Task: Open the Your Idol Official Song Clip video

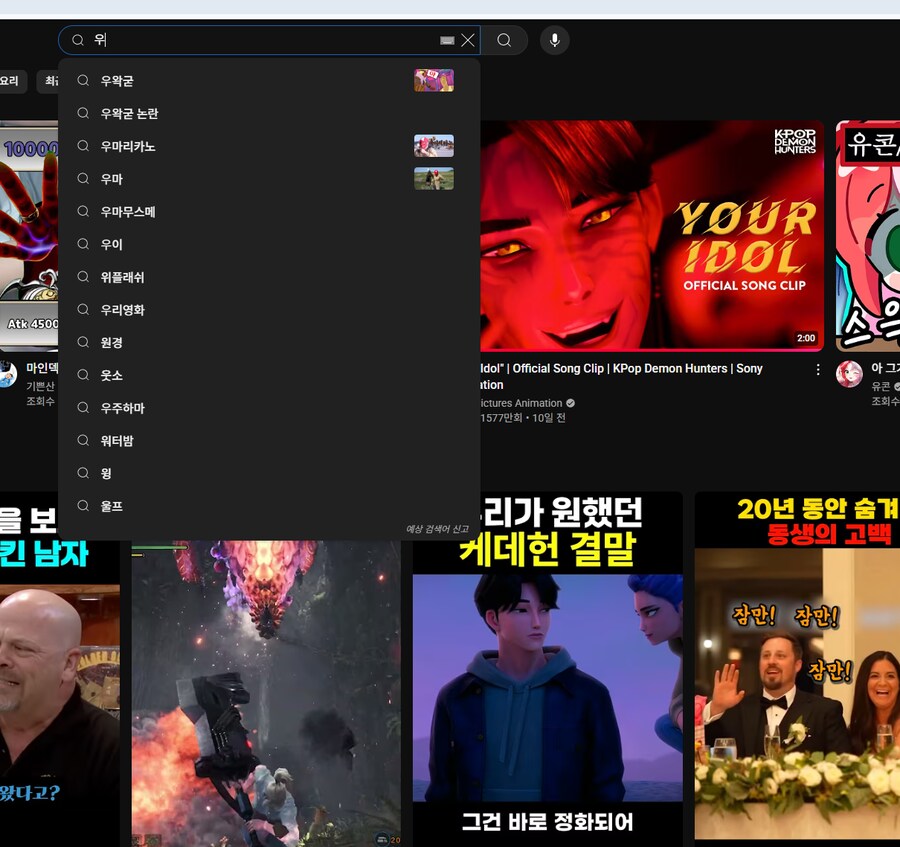Action: [x=652, y=235]
